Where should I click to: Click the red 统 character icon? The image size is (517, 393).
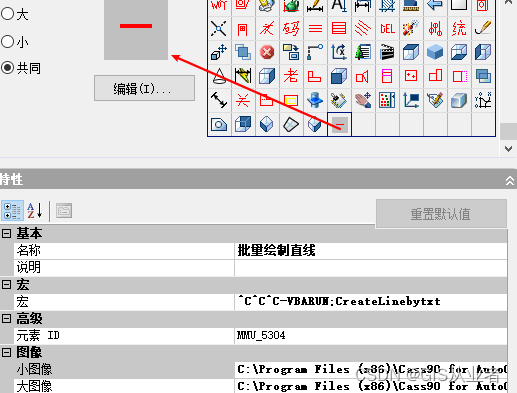point(459,29)
